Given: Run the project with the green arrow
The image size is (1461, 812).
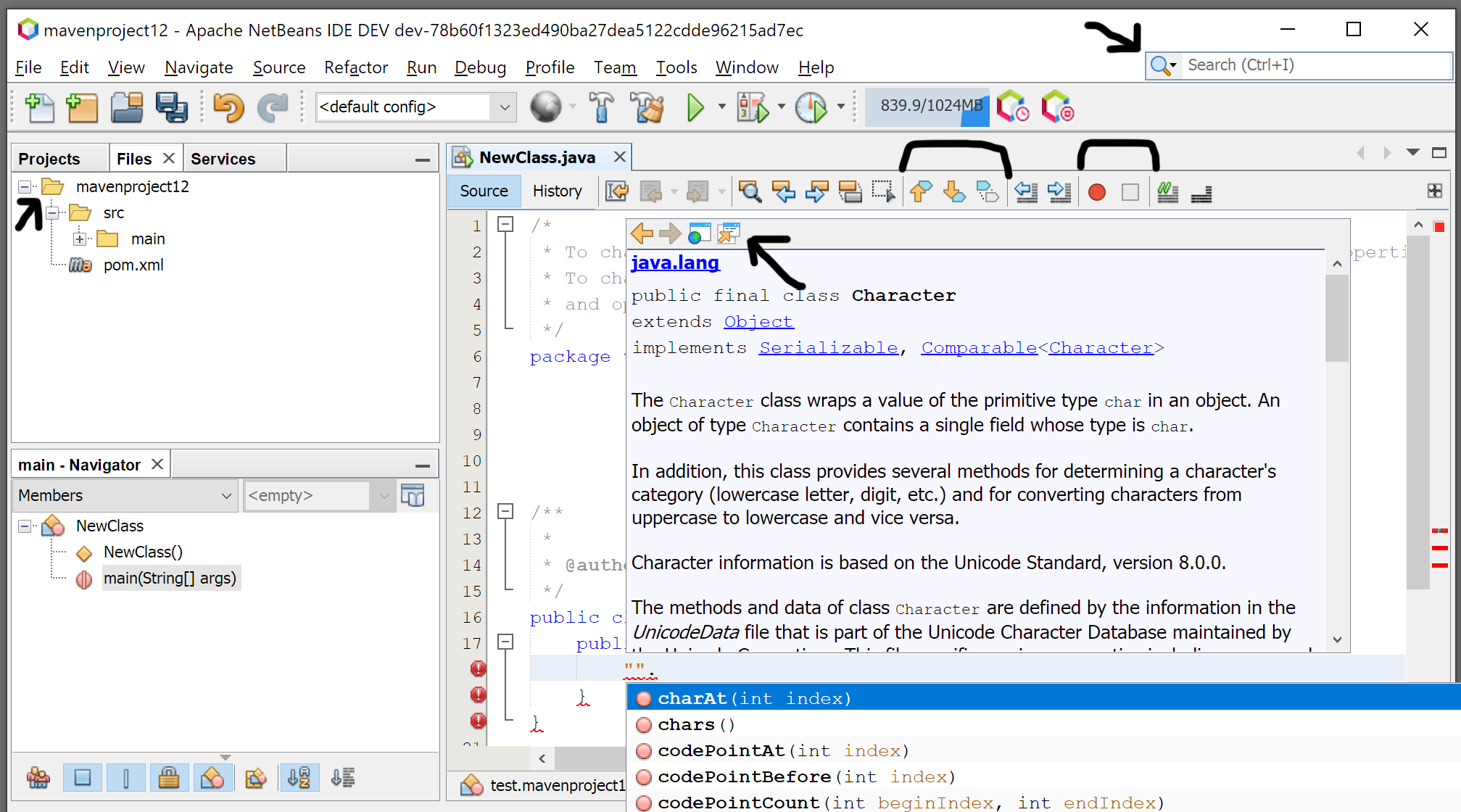Looking at the screenshot, I should (x=695, y=107).
